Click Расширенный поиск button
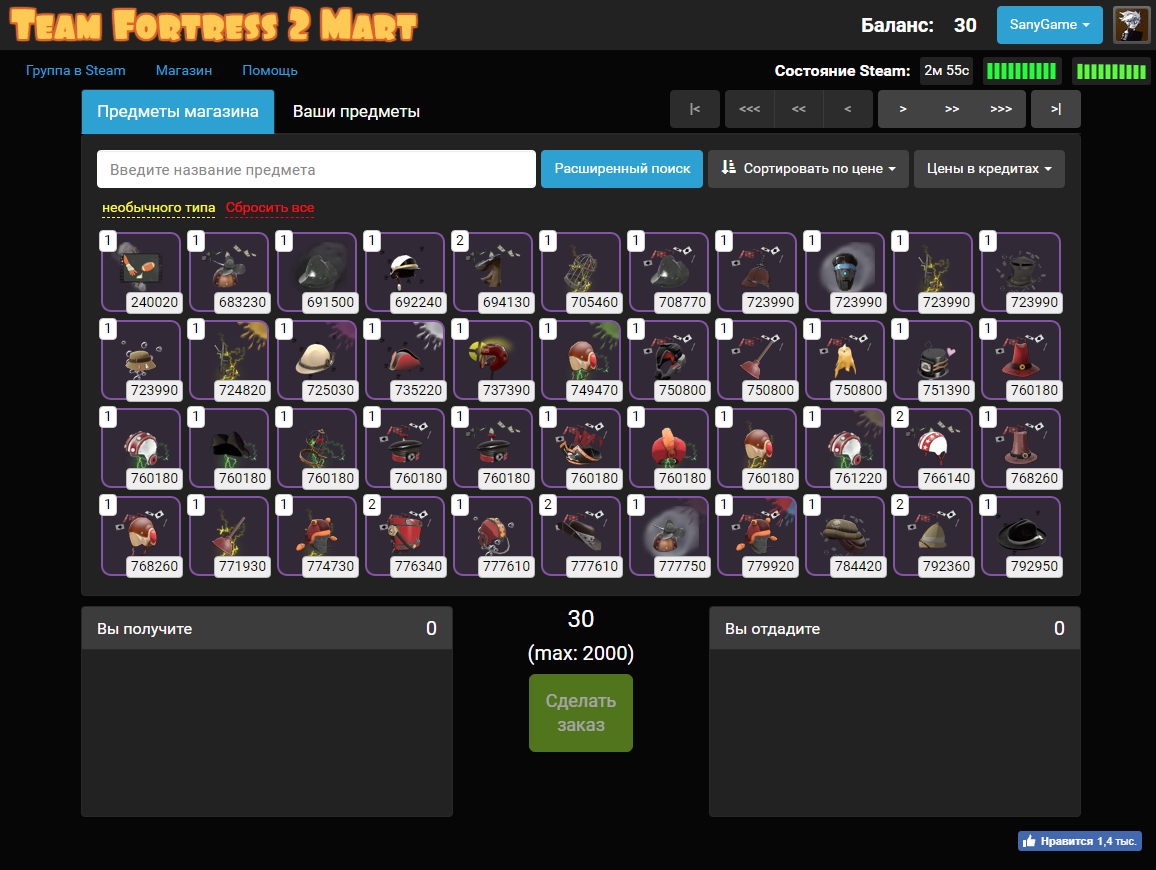This screenshot has width=1156, height=870. pyautogui.click(x=621, y=169)
